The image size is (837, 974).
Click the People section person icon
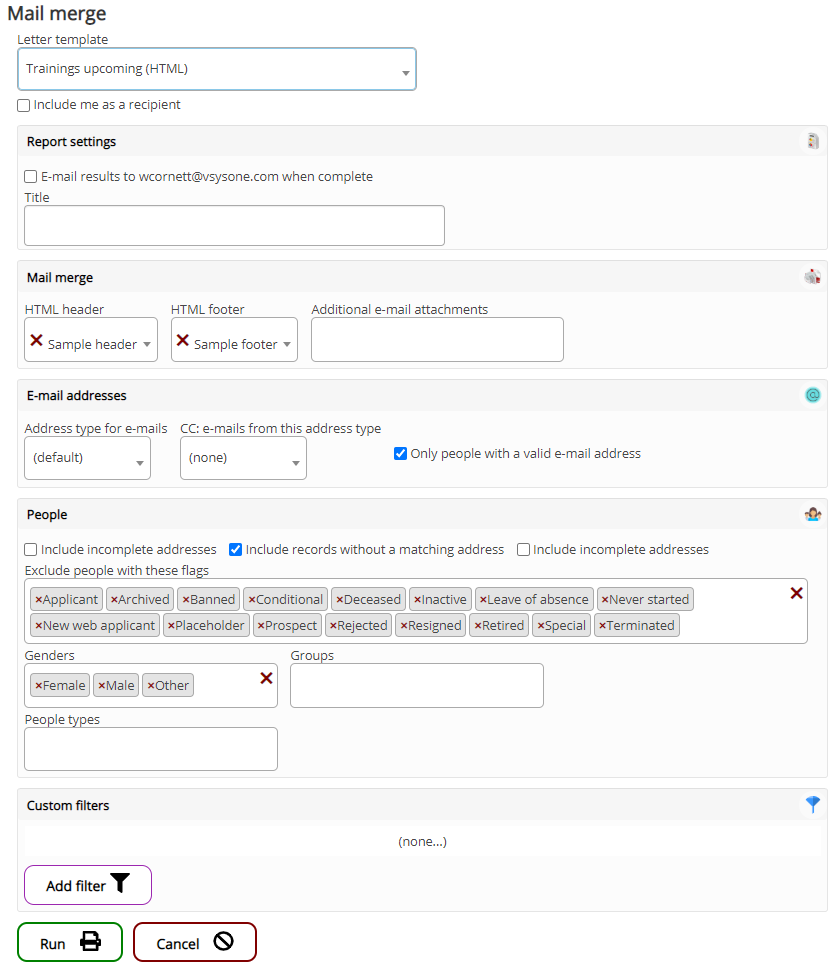(x=813, y=514)
